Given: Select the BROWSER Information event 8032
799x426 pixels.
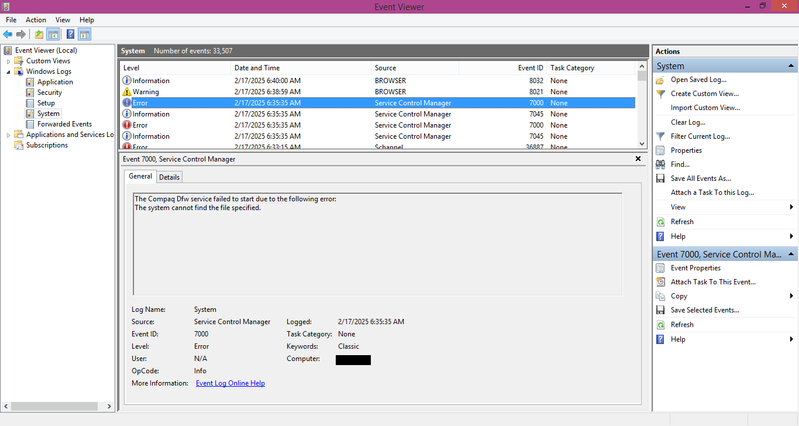Looking at the screenshot, I should click(378, 81).
